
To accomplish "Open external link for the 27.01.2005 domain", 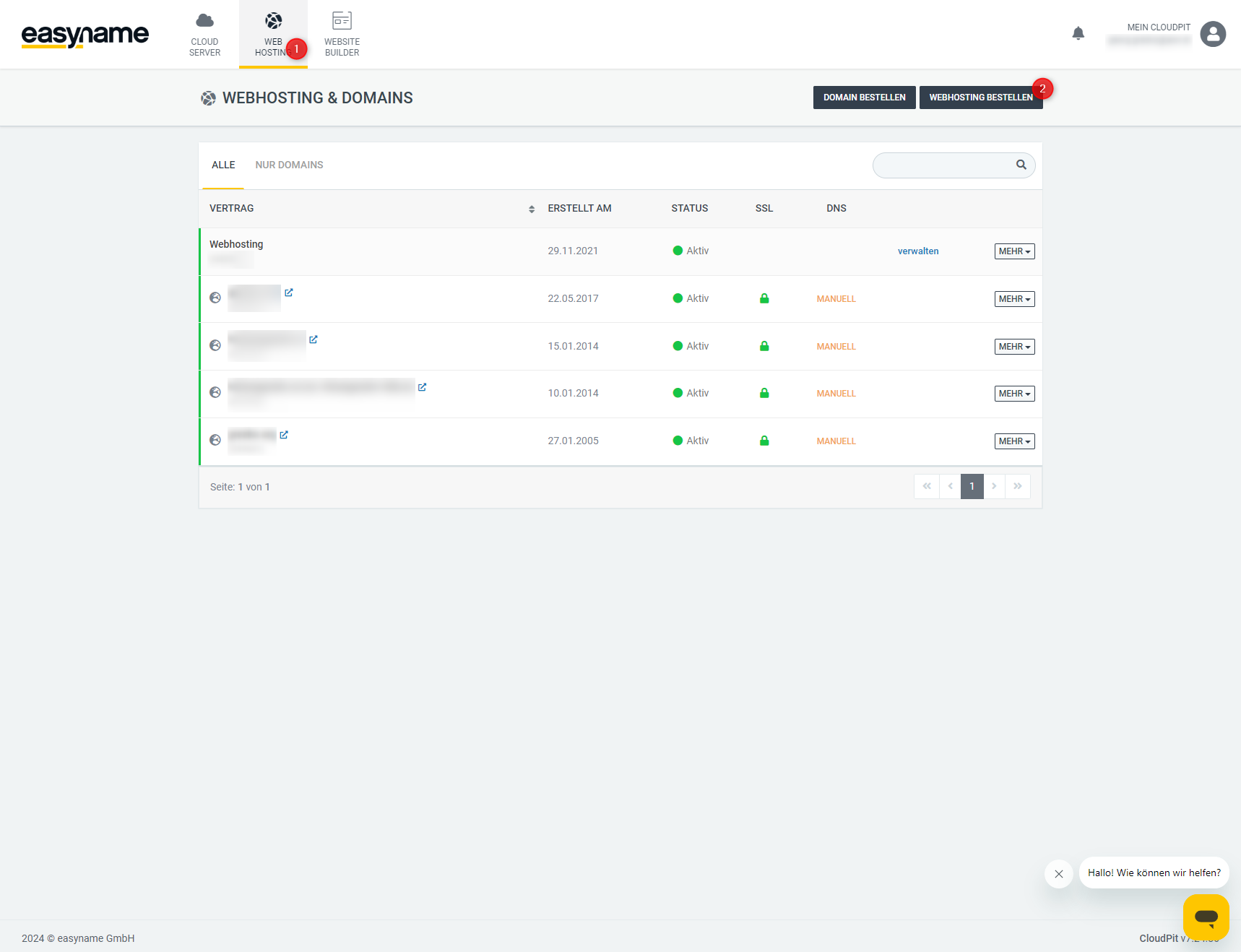I will point(284,435).
